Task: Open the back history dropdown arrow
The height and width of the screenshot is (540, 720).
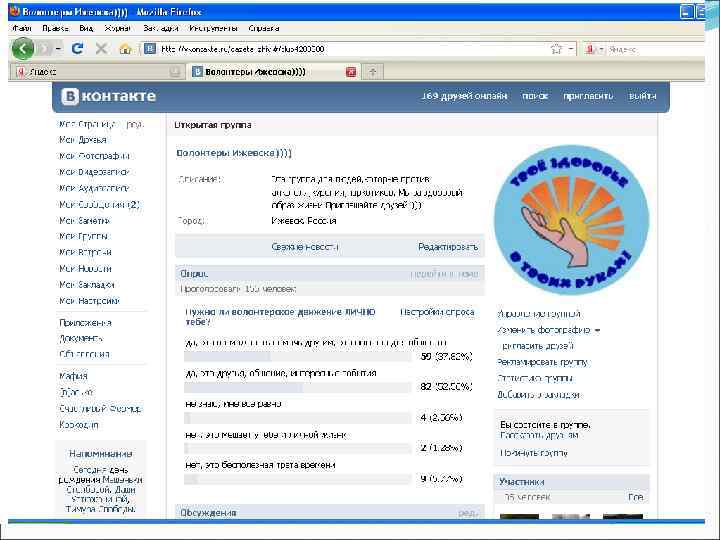Action: coord(58,48)
